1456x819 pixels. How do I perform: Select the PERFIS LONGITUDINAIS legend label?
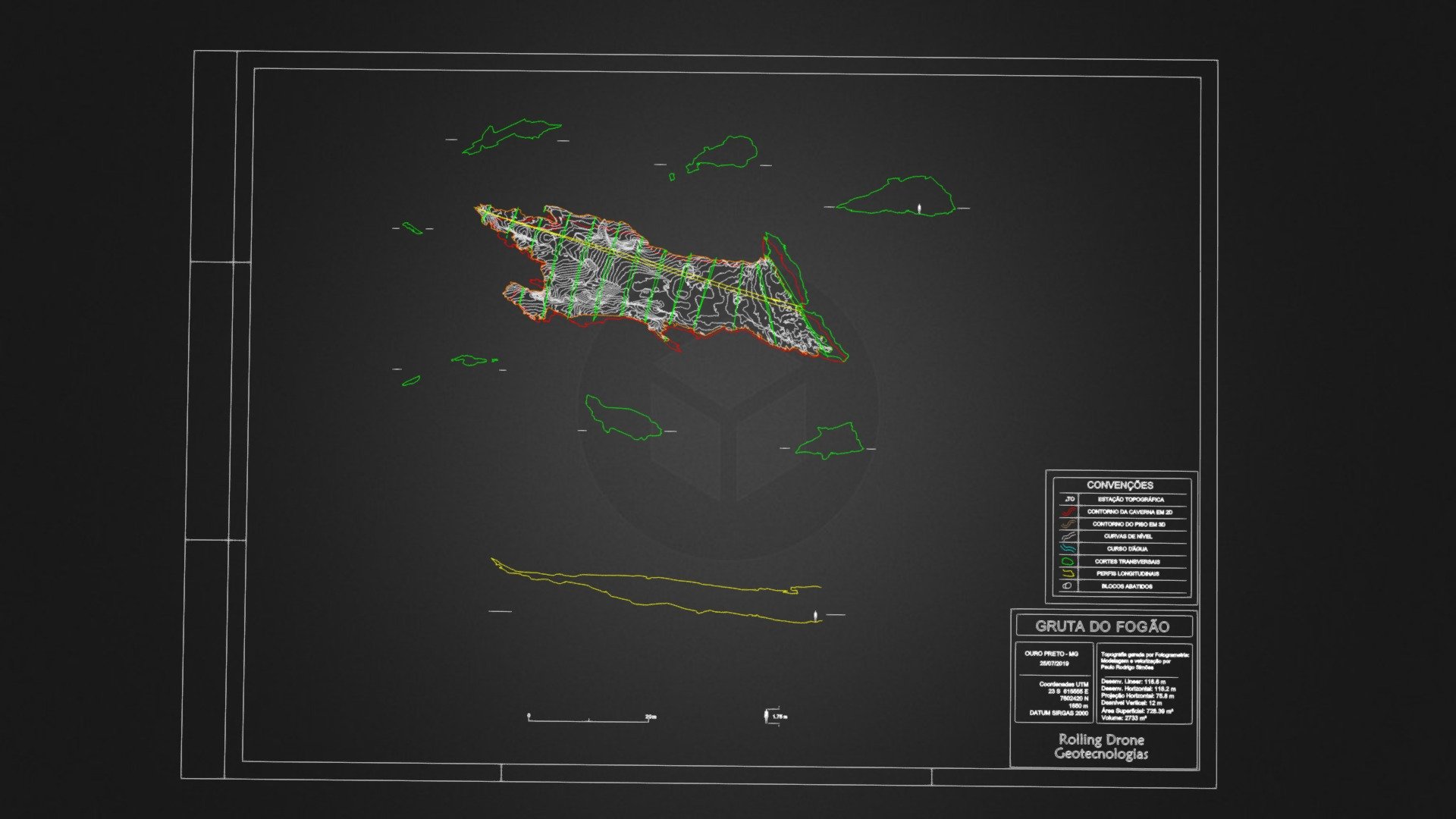click(x=1128, y=573)
